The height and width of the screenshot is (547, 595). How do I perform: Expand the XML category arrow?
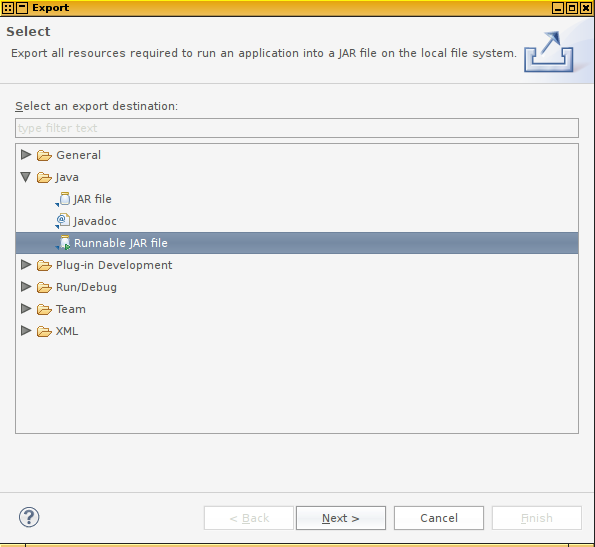coord(26,330)
